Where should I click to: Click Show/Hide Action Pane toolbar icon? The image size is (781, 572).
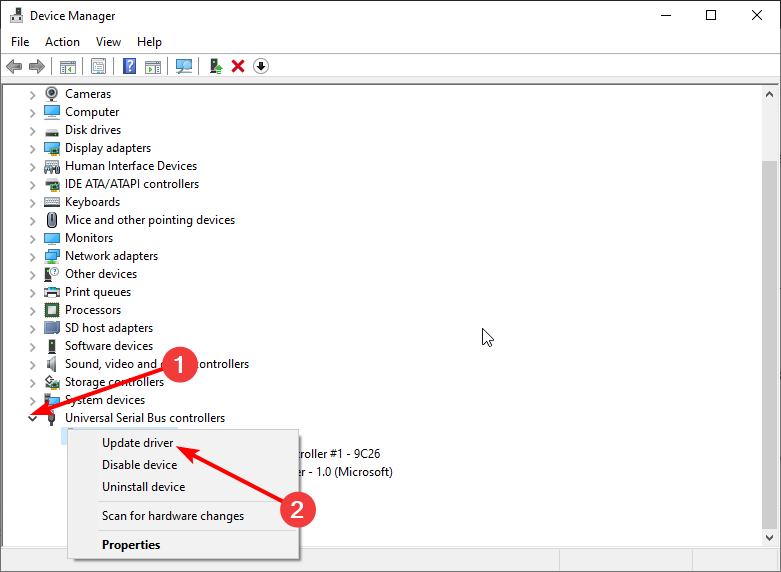153,66
